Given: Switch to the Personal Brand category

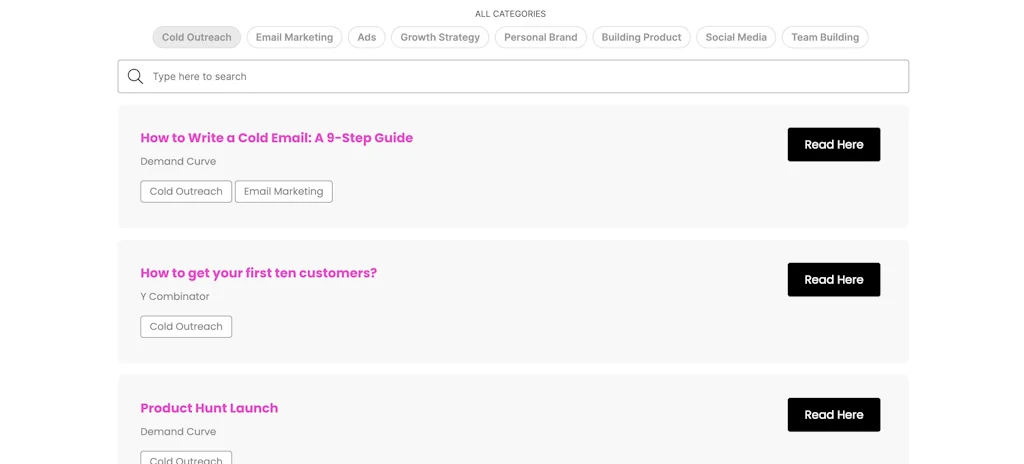Looking at the screenshot, I should coord(540,37).
